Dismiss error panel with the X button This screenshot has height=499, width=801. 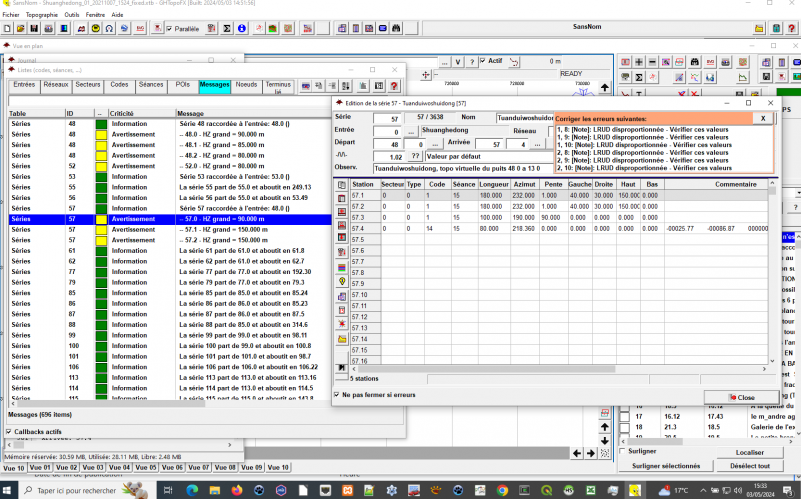[x=763, y=118]
